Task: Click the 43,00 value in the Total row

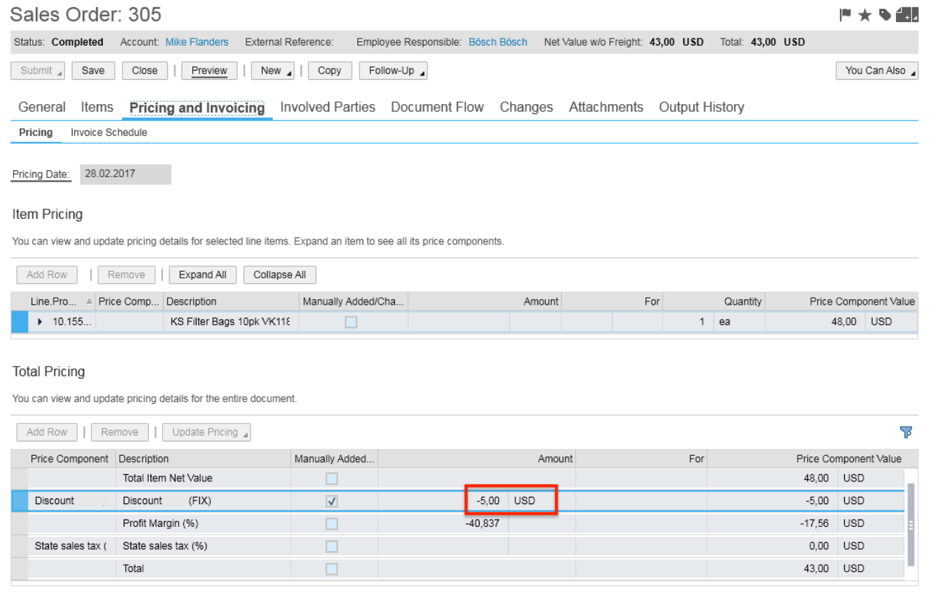Action: [816, 568]
